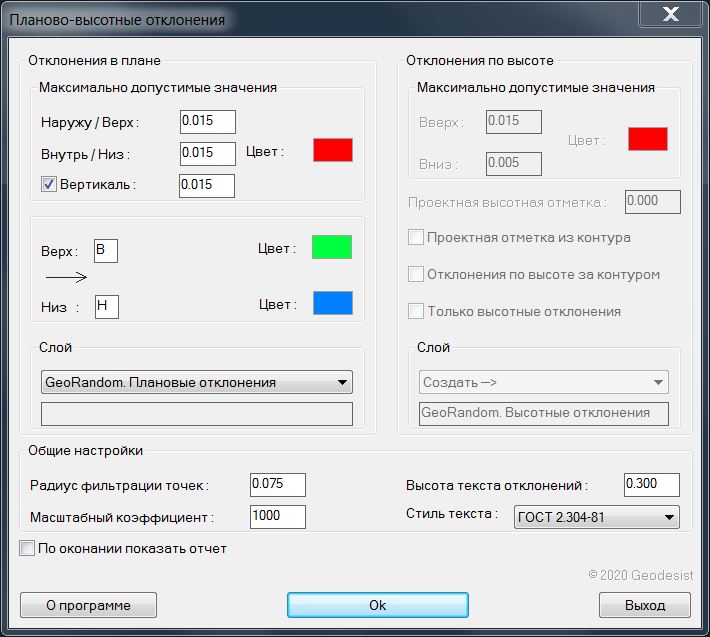Toggle the Вертикаль checkbox
Image resolution: width=710 pixels, height=637 pixels.
pyautogui.click(x=48, y=184)
